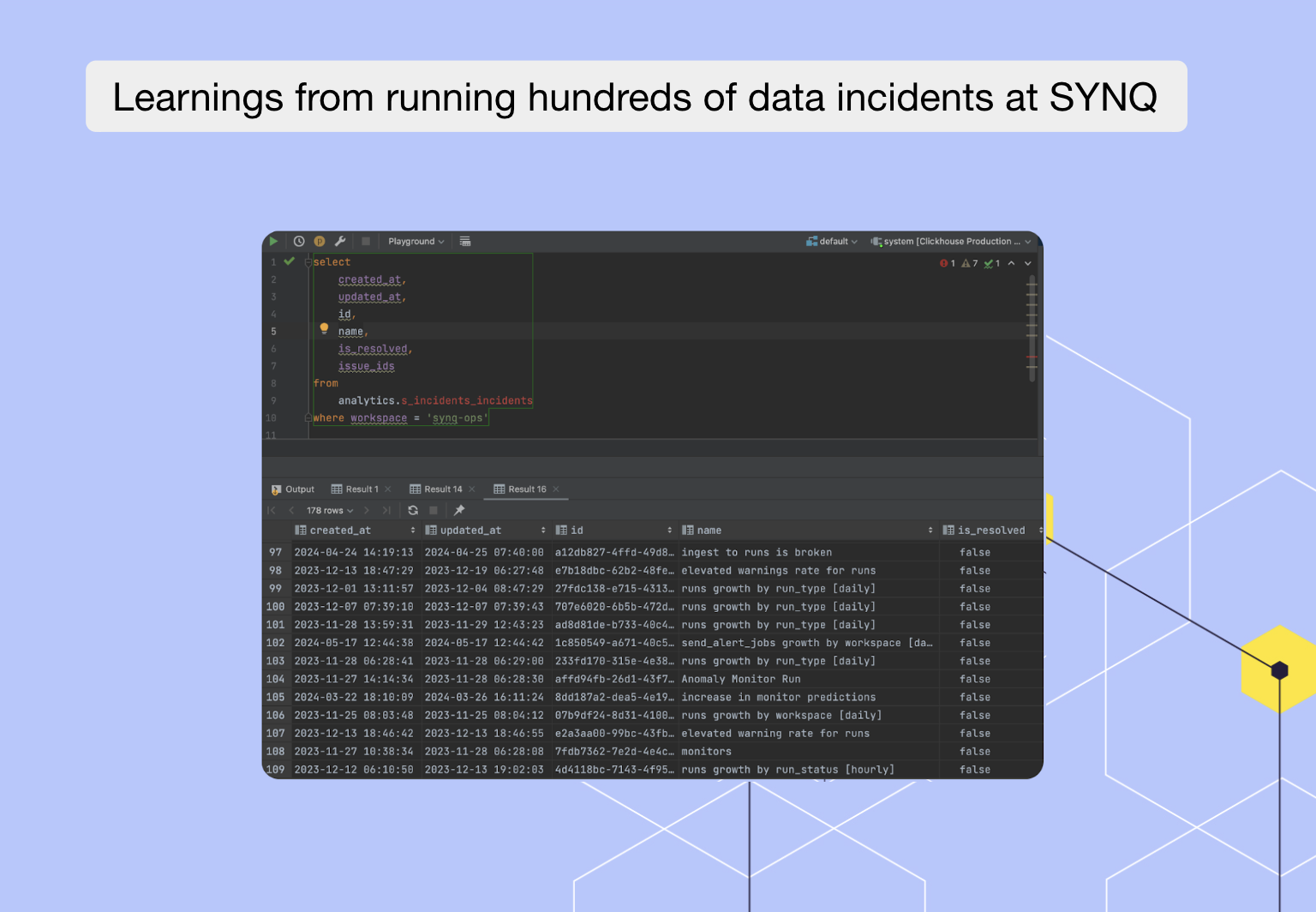Screen dimensions: 1316x912
Task: Click the editor's vertical scrollbar
Action: [1032, 328]
